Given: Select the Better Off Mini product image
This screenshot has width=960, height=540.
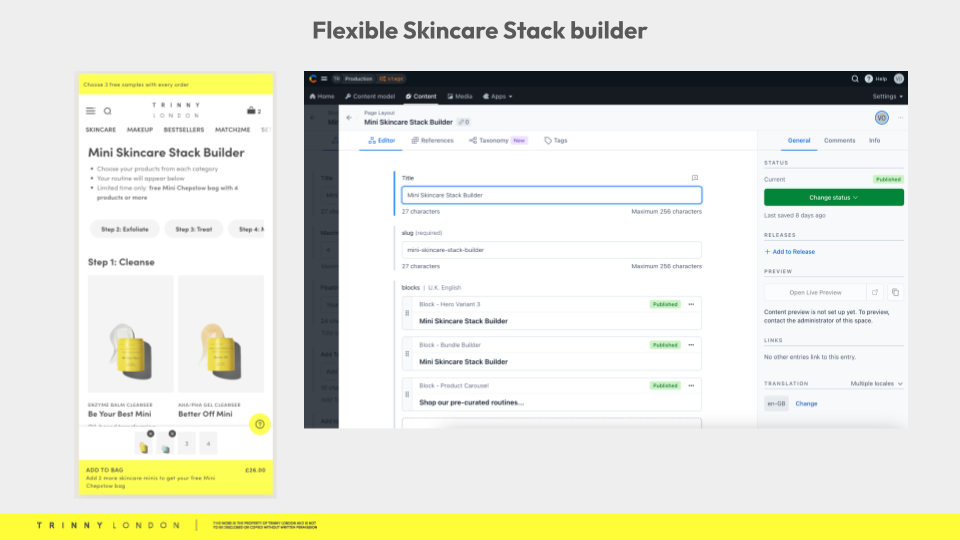Looking at the screenshot, I should point(221,334).
